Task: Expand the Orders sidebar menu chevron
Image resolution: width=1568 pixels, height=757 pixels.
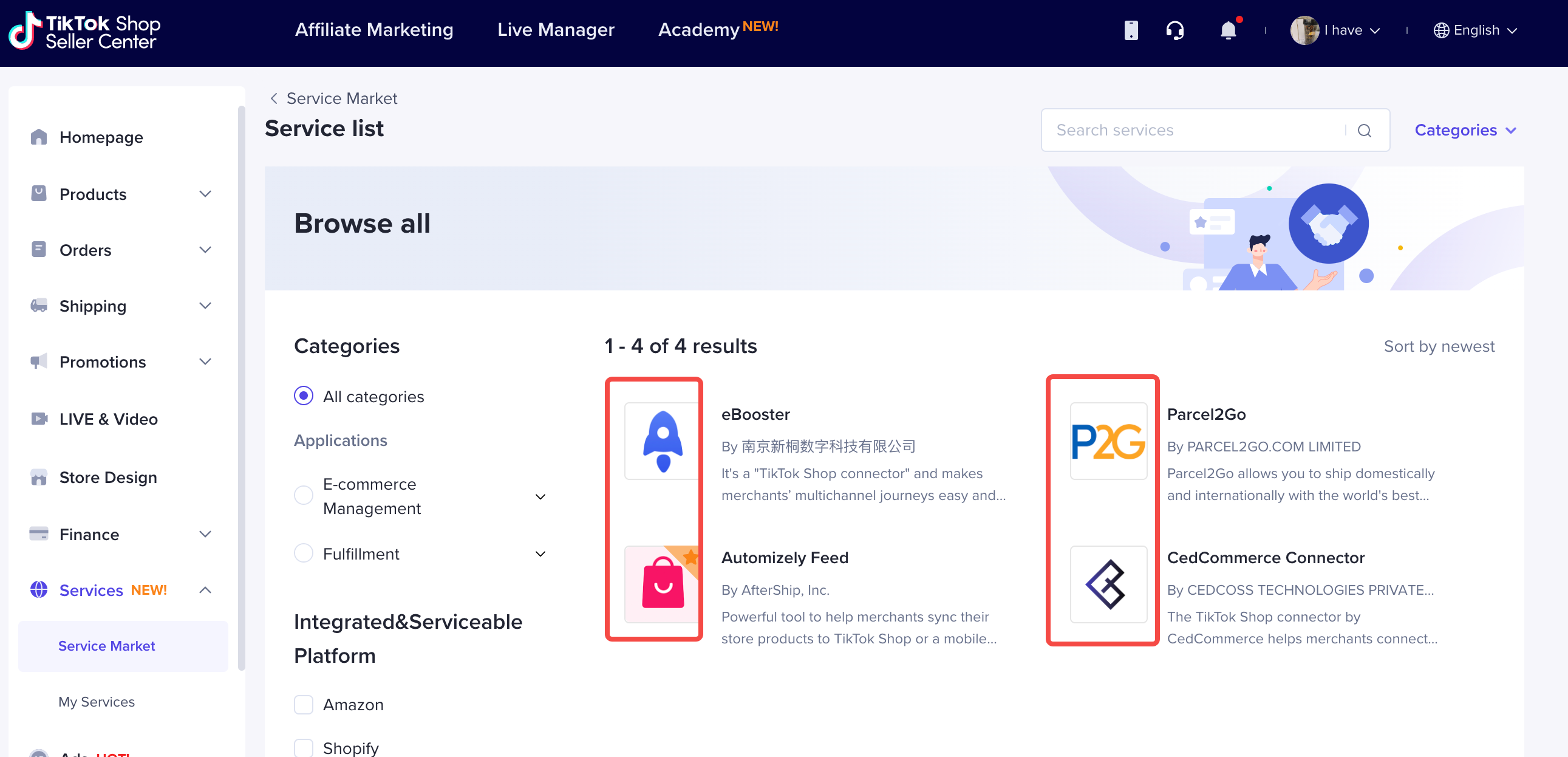Action: point(205,250)
